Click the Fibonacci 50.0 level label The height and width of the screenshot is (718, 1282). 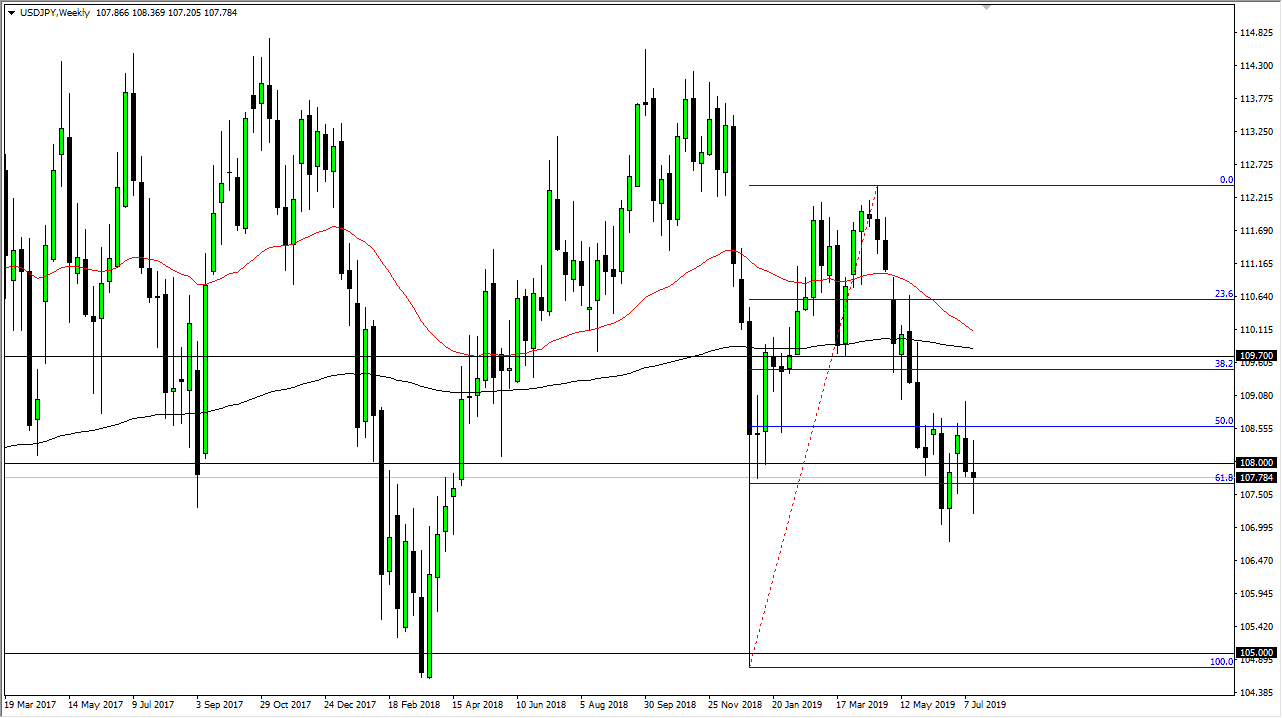pos(1223,422)
